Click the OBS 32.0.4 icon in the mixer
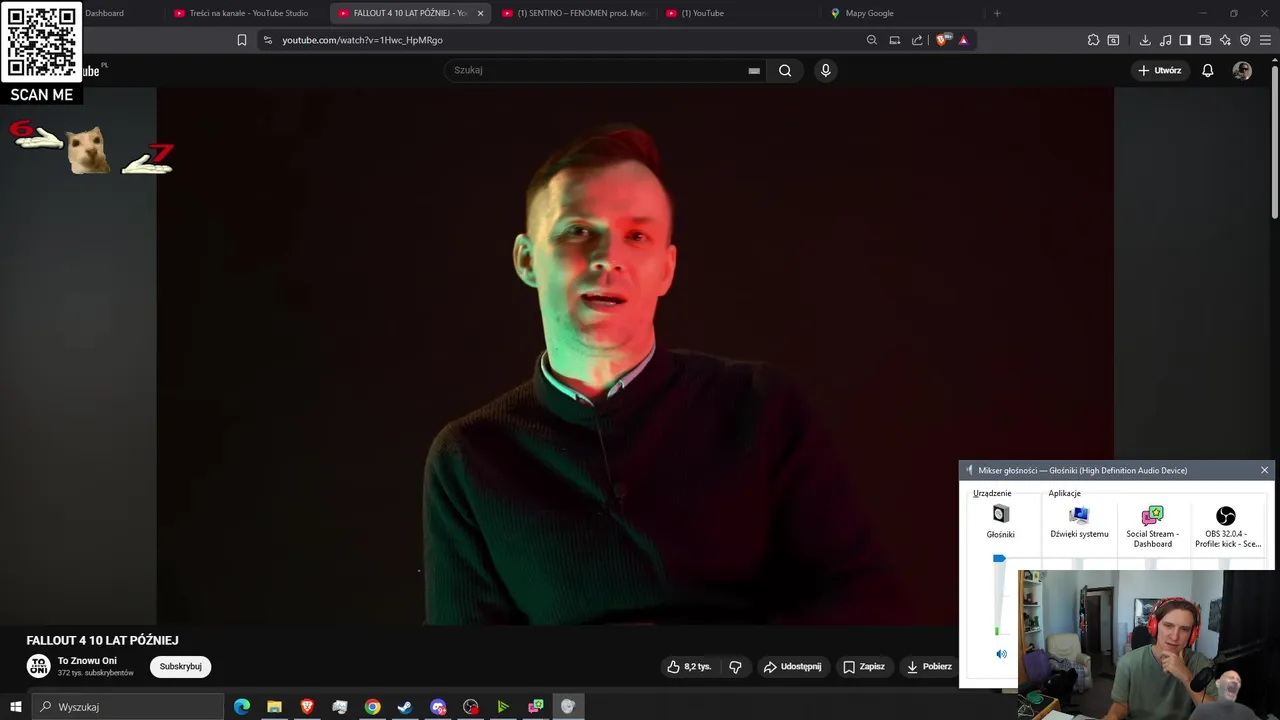This screenshot has height=720, width=1280. pos(1226,516)
